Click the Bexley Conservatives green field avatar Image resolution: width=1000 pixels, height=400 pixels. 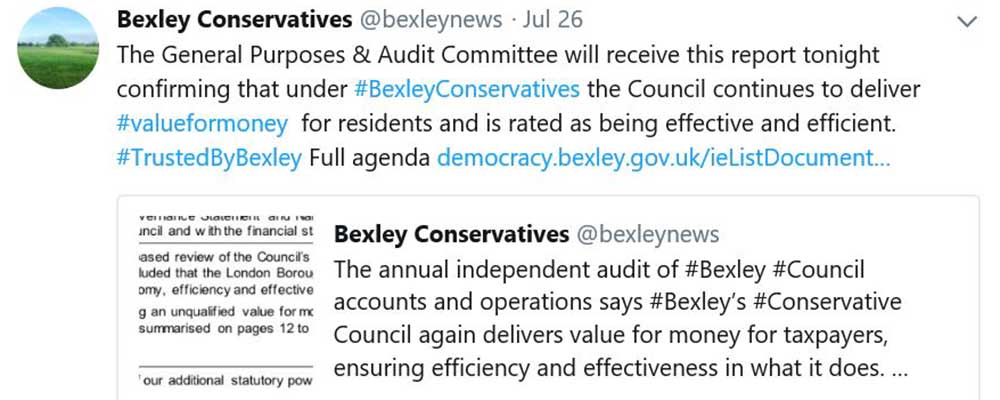[x=59, y=48]
